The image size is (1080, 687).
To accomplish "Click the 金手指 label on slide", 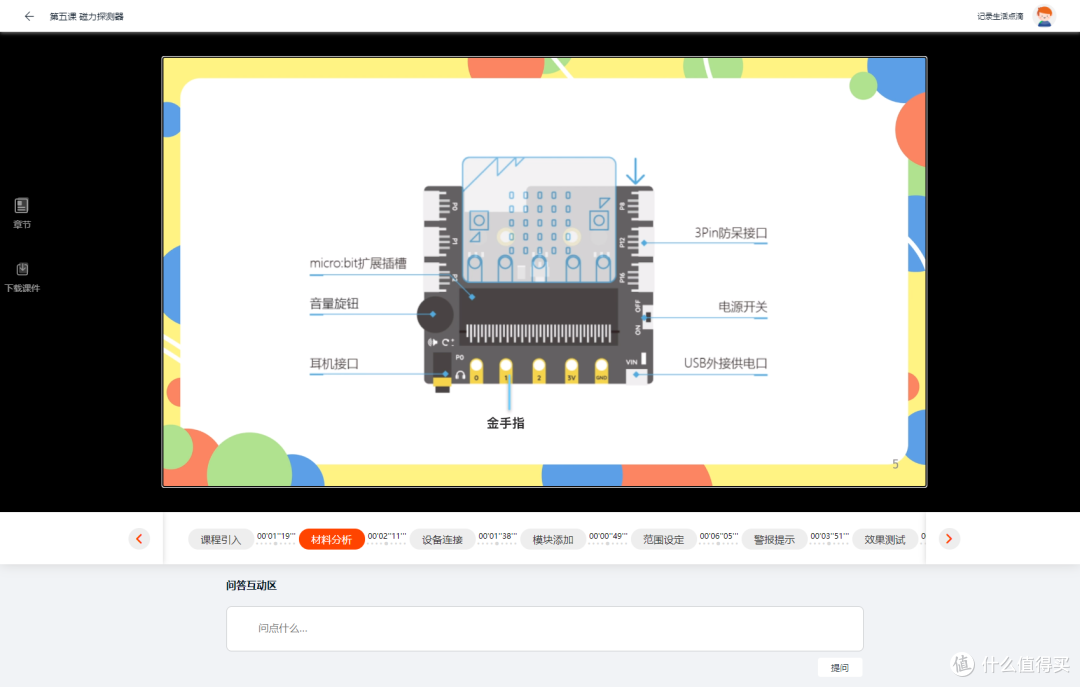I will (x=506, y=423).
